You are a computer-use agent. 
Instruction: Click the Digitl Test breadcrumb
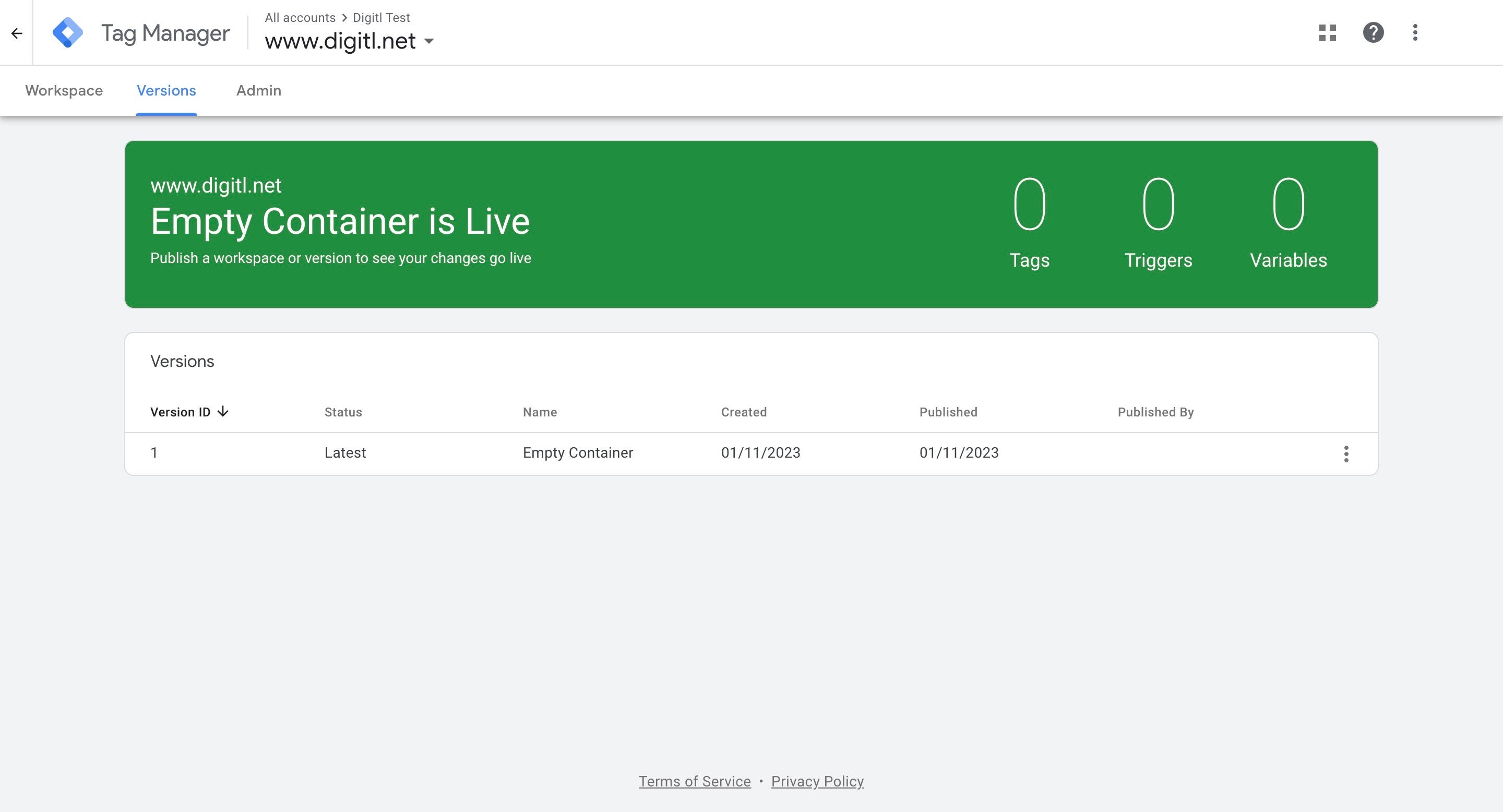[x=381, y=18]
